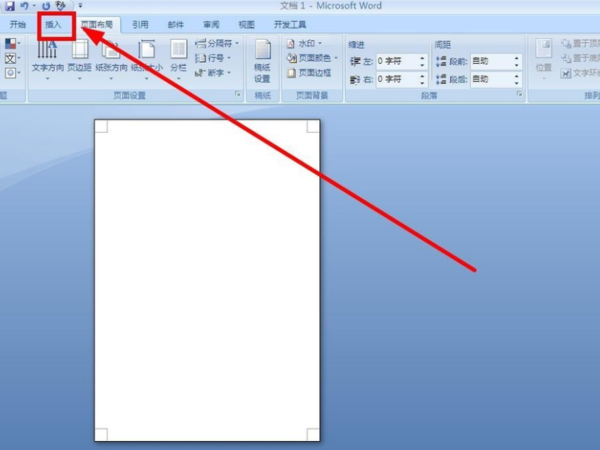Switch to the 插入 (Insert) tab
Viewport: 600px width, 450px height.
point(53,25)
